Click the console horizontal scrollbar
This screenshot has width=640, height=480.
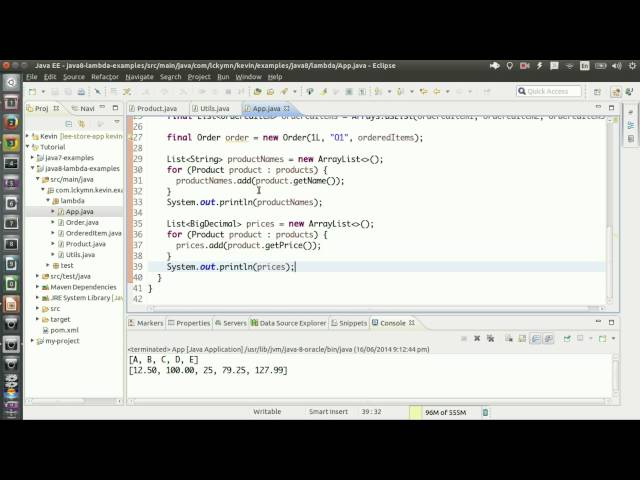[x=369, y=402]
